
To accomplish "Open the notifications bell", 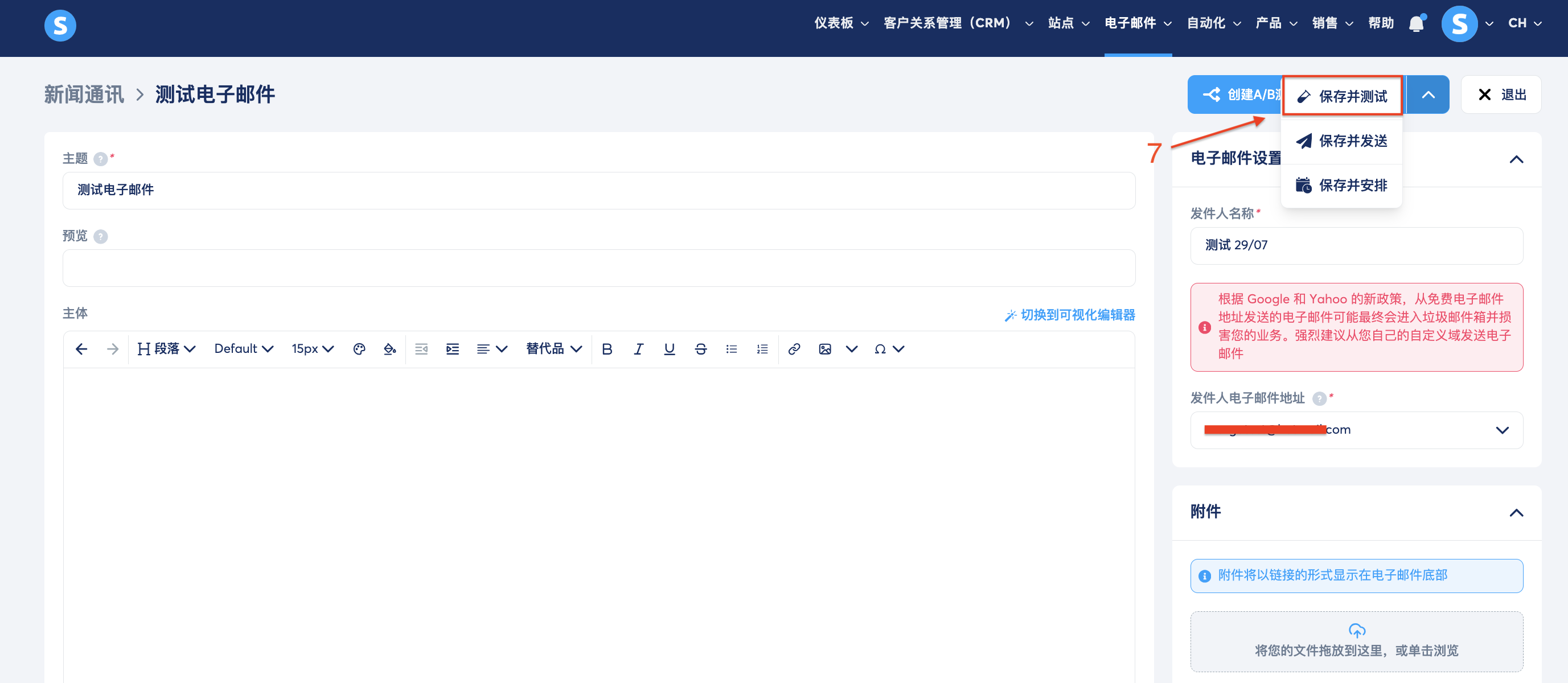I will [1417, 24].
